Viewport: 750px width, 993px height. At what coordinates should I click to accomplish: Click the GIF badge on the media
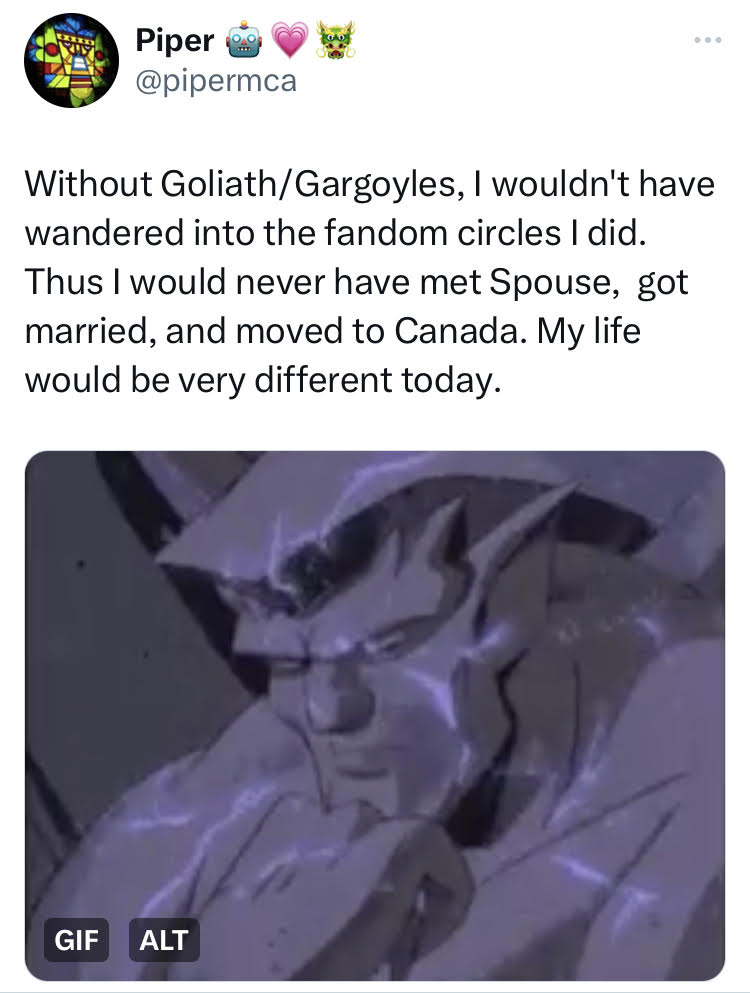pos(76,940)
